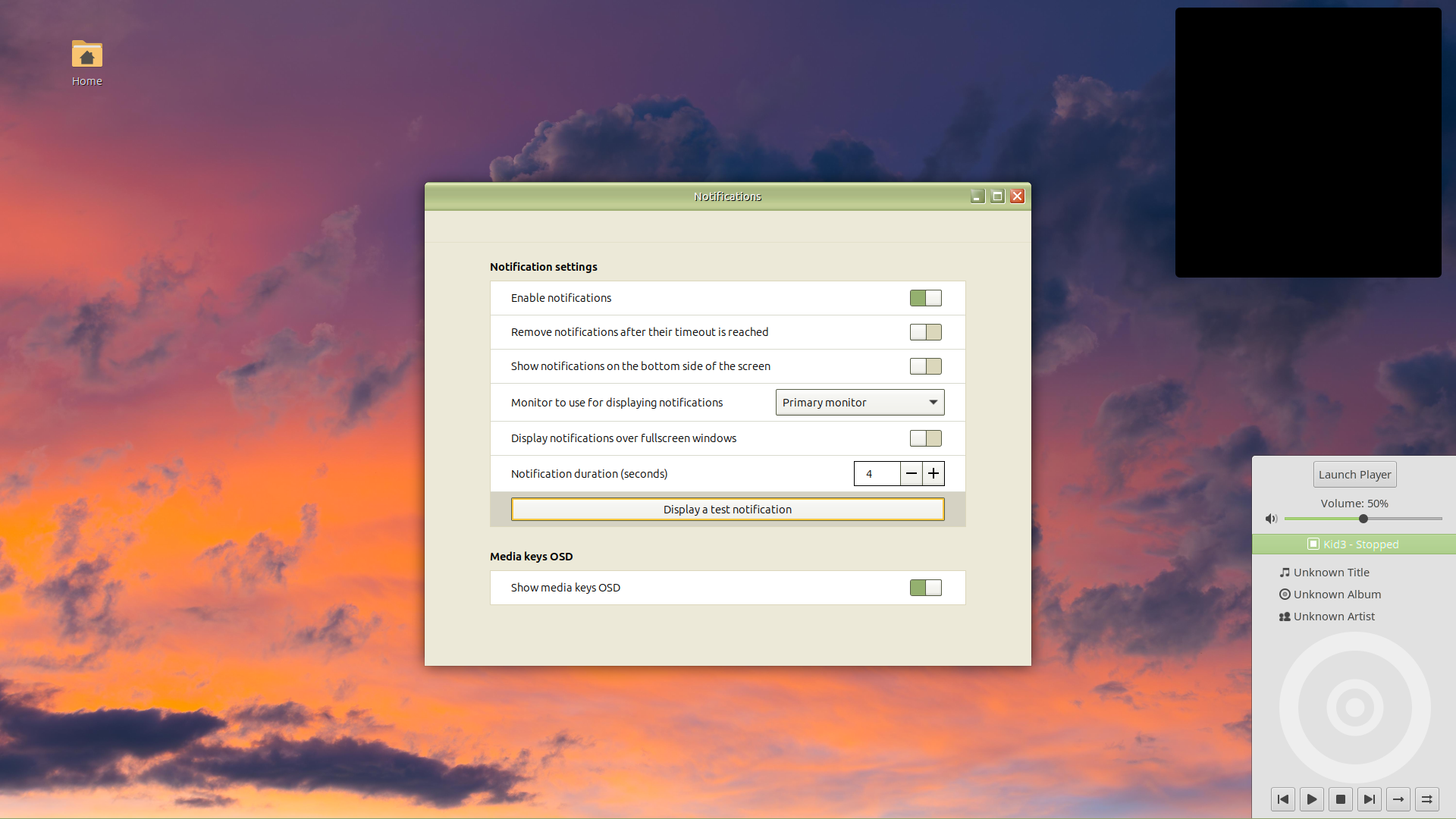Screen dimensions: 1456x819
Task: Toggle the shuffle button
Action: [x=1427, y=799]
